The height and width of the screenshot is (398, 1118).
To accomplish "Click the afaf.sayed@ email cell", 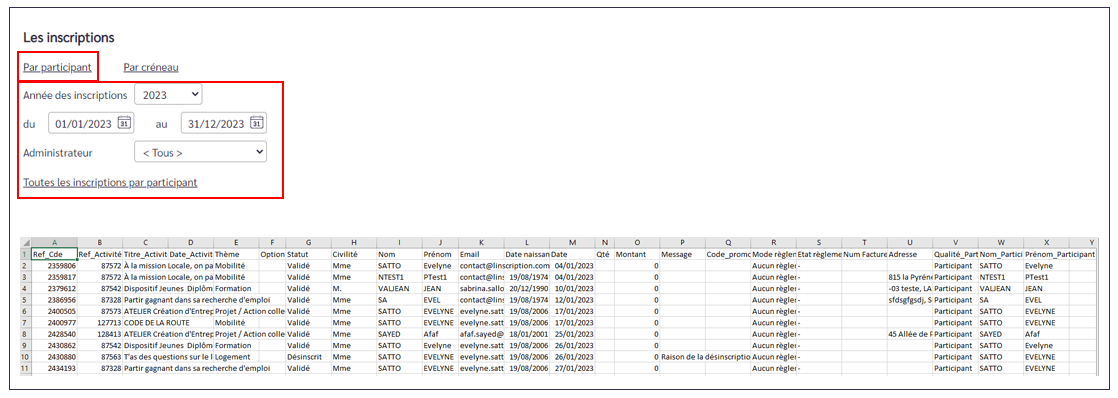I will (x=481, y=333).
